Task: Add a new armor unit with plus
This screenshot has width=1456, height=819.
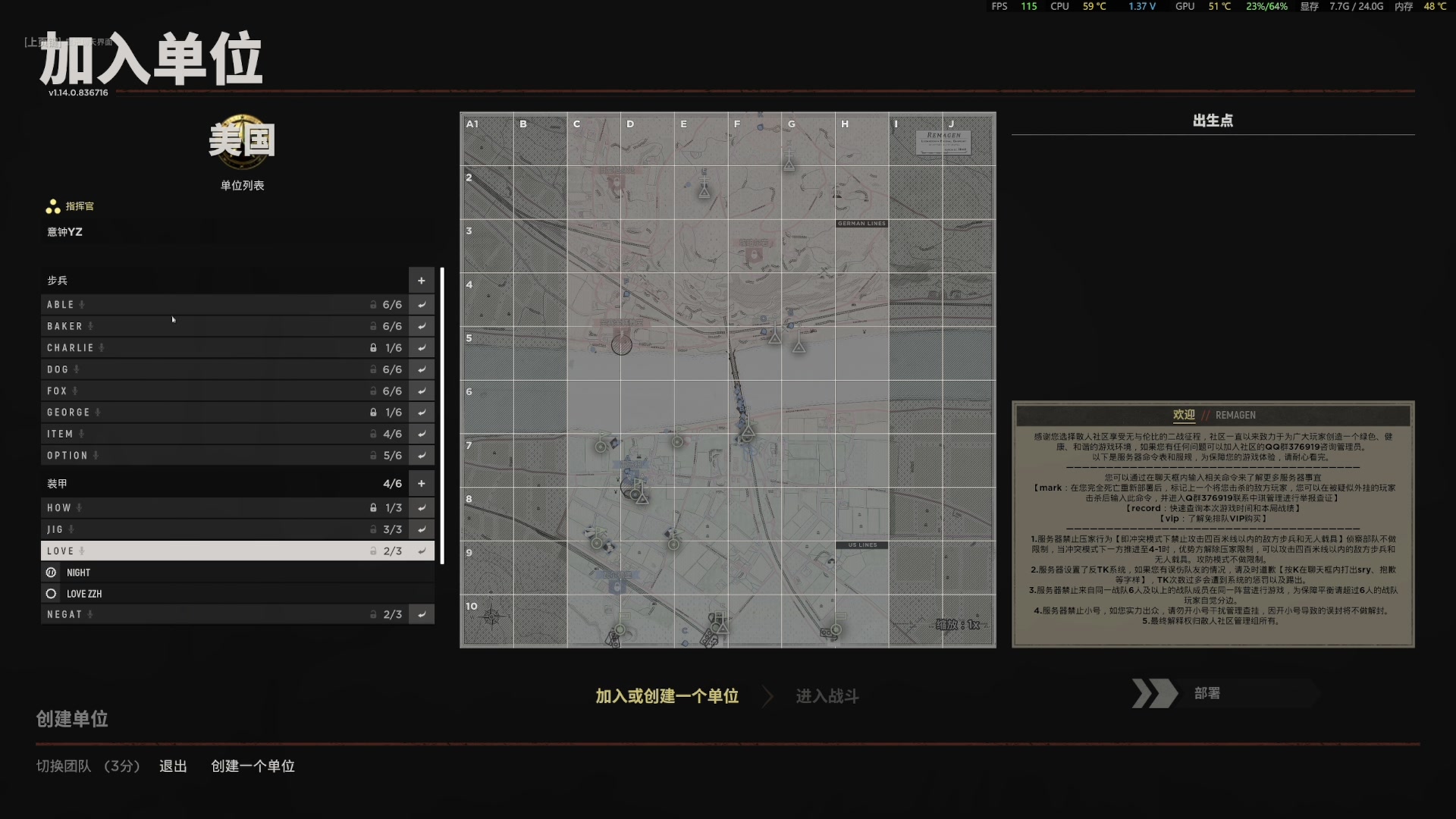Action: click(421, 483)
